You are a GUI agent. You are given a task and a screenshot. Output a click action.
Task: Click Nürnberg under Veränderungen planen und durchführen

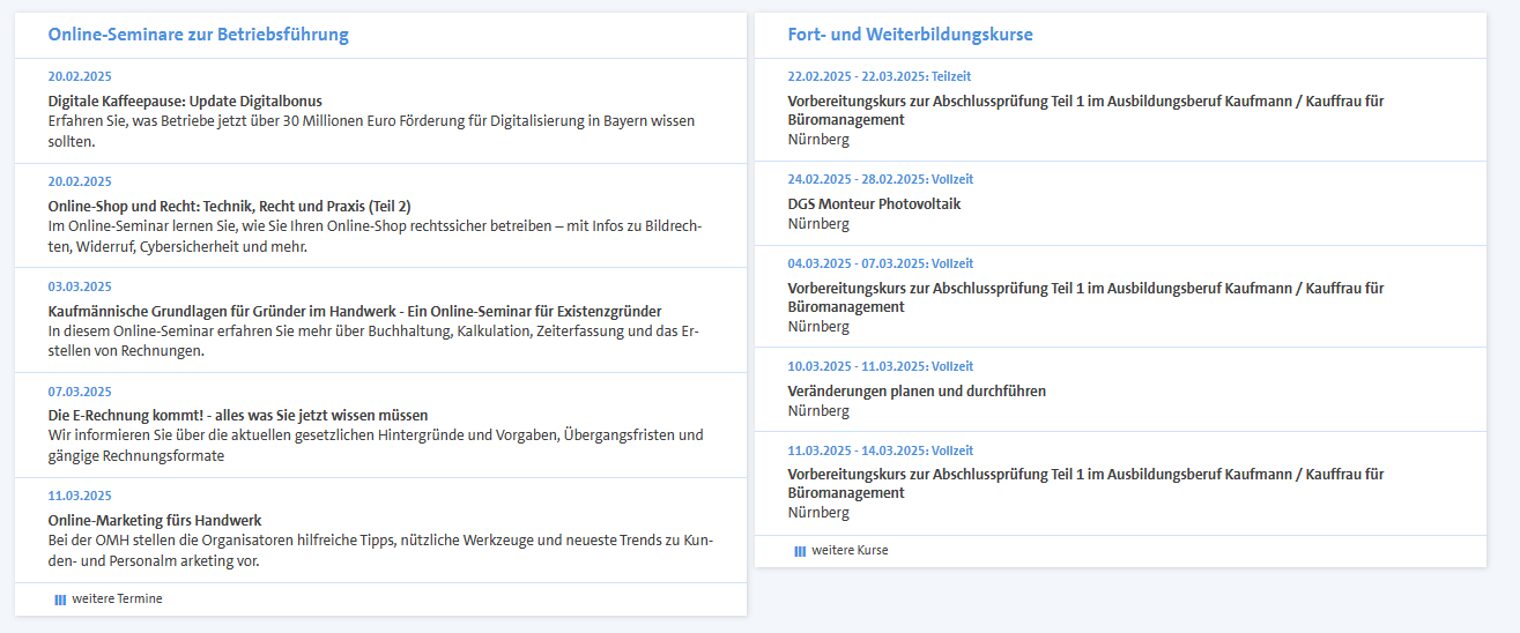pyautogui.click(x=818, y=411)
